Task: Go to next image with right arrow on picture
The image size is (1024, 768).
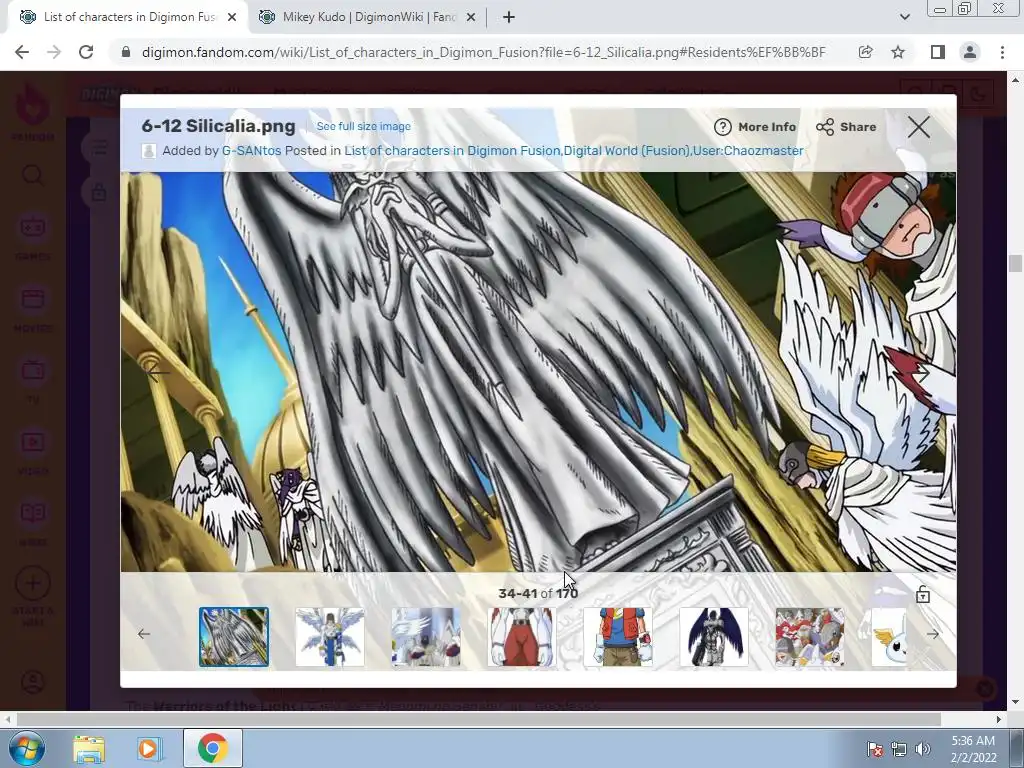Action: pos(922,372)
